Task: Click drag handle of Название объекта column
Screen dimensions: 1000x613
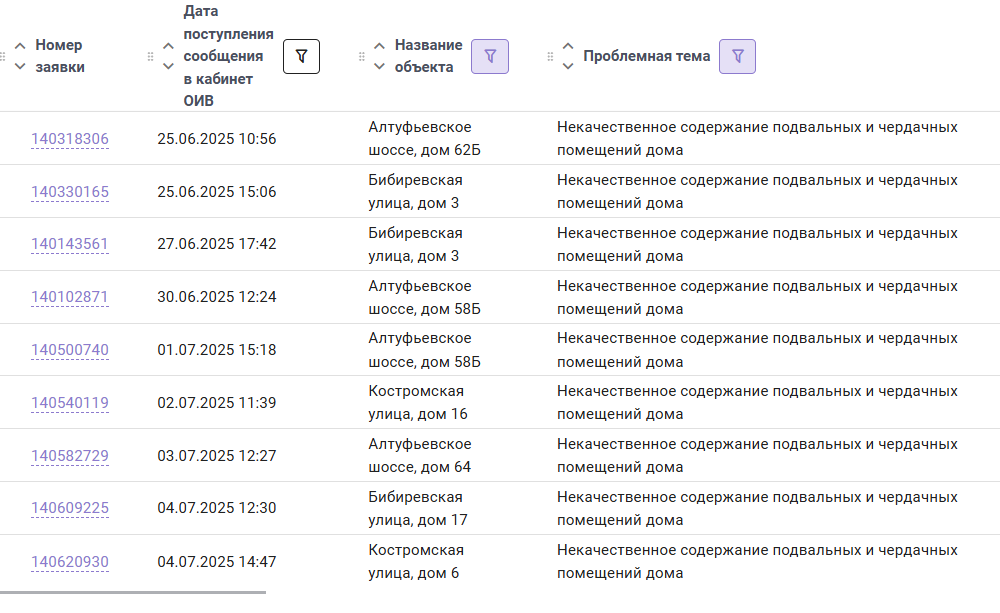Action: pyautogui.click(x=362, y=56)
